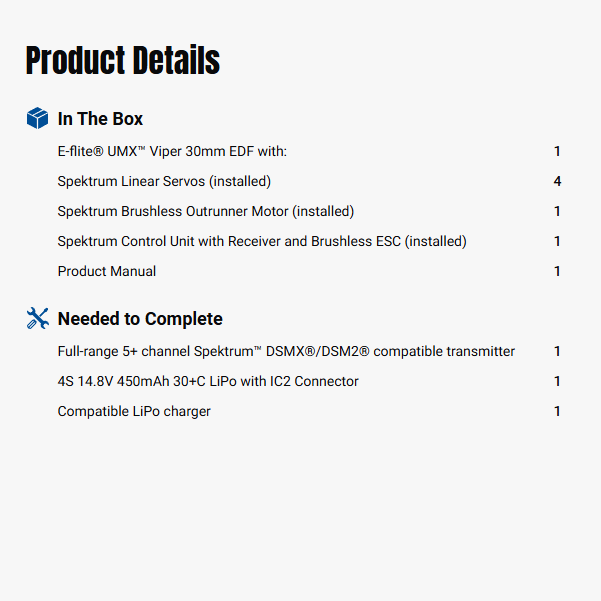Click the Product Details heading

122,61
